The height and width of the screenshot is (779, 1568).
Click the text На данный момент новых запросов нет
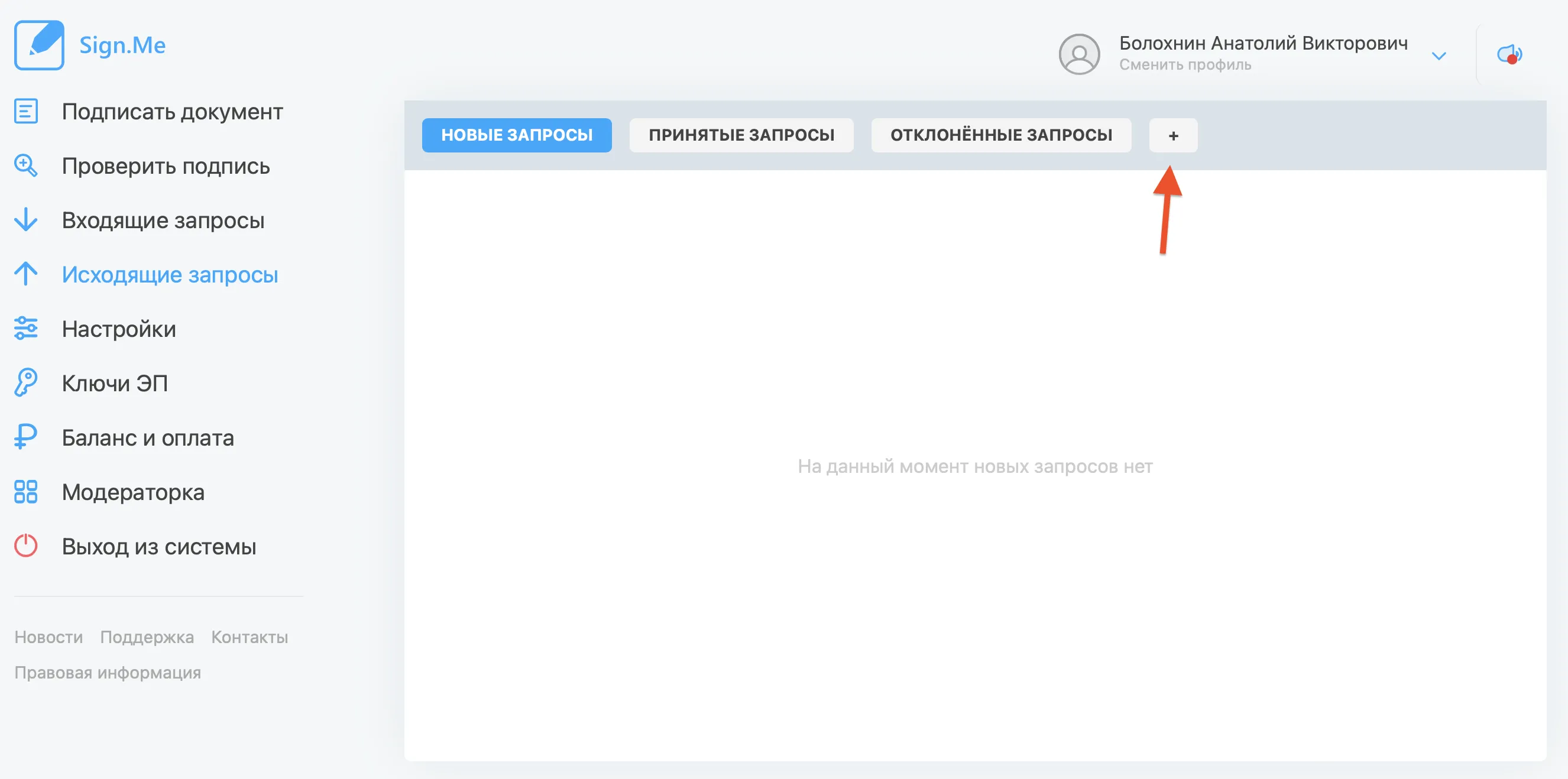pyautogui.click(x=975, y=466)
